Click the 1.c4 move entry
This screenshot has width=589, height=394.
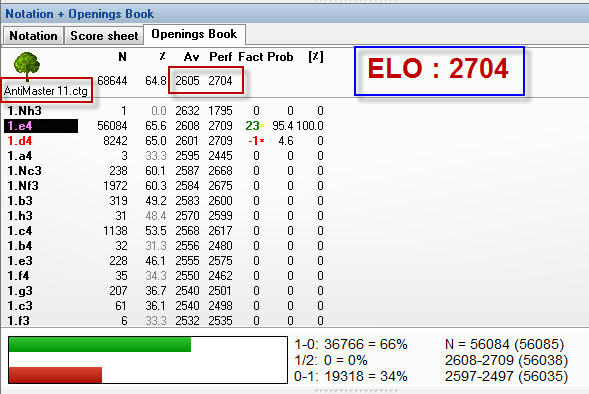(20, 231)
